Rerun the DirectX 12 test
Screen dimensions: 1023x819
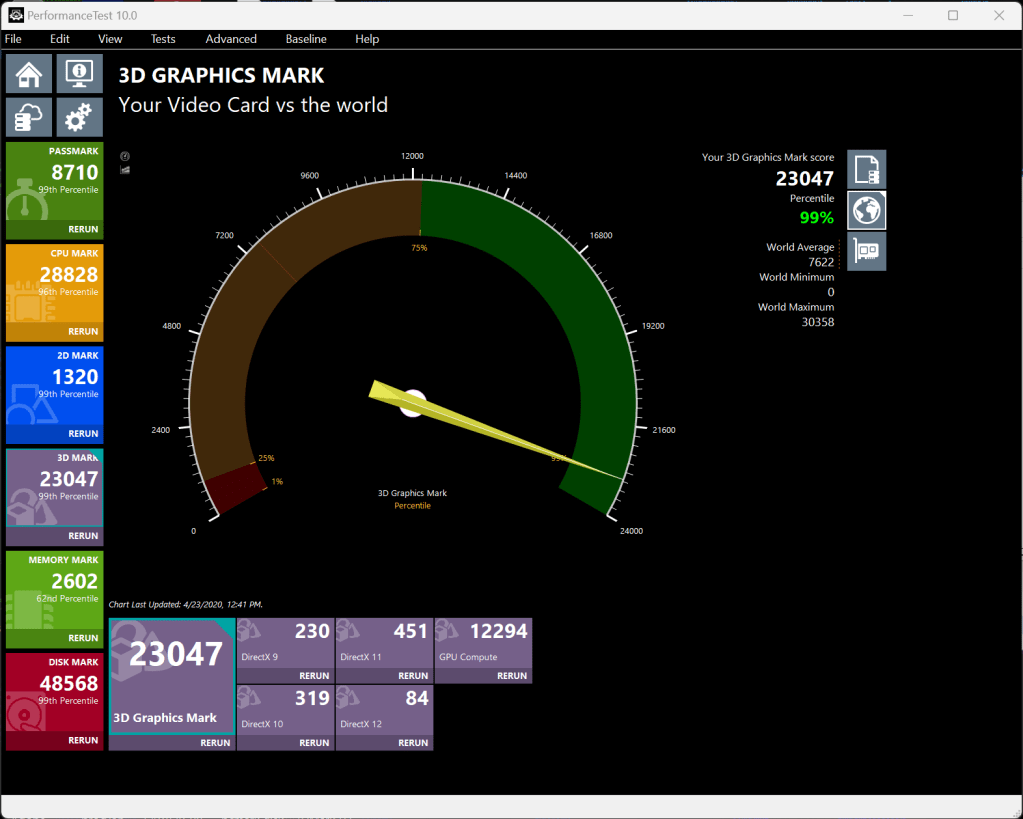click(x=413, y=743)
